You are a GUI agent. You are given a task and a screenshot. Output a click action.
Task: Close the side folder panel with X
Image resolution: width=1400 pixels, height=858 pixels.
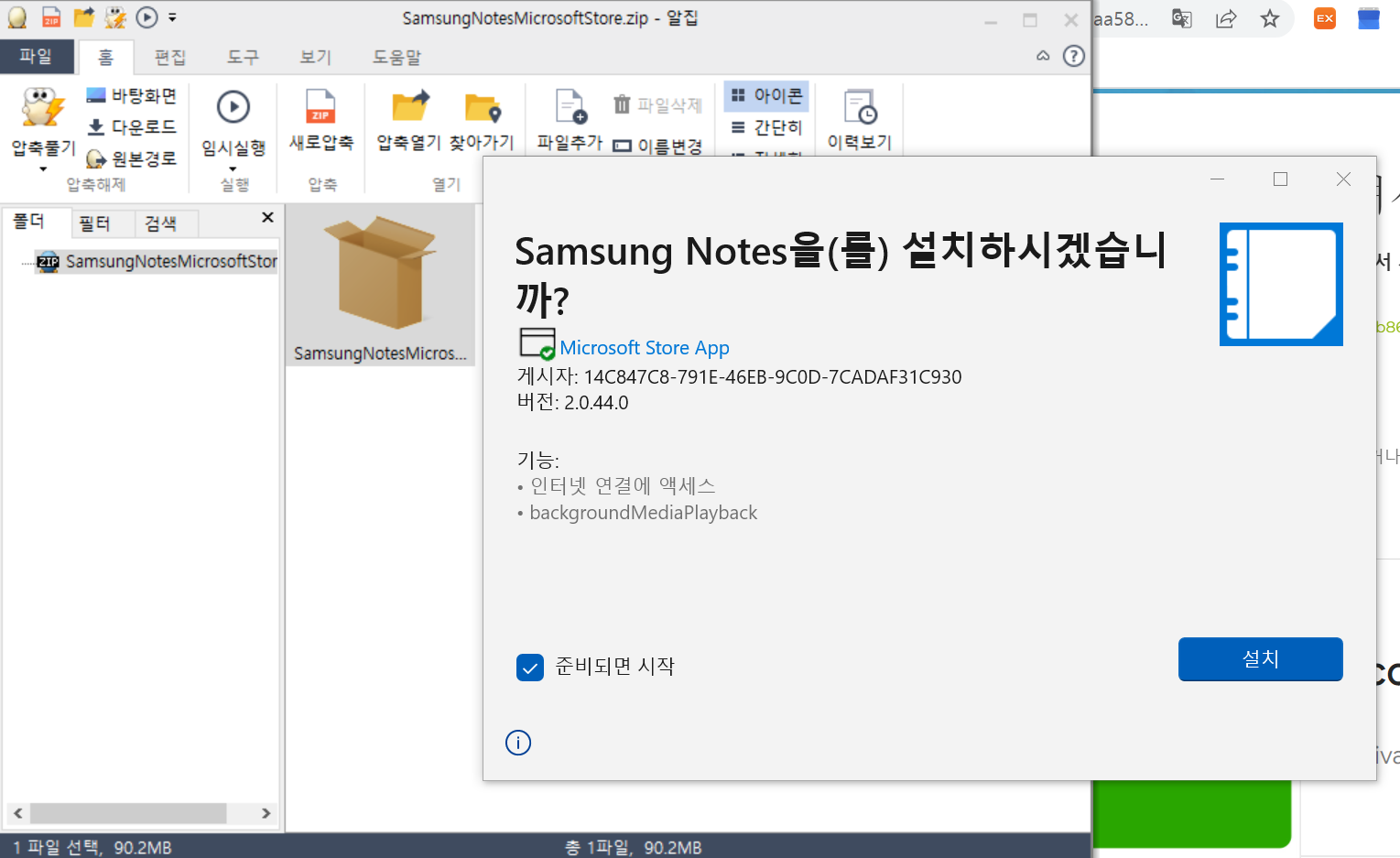[x=267, y=217]
